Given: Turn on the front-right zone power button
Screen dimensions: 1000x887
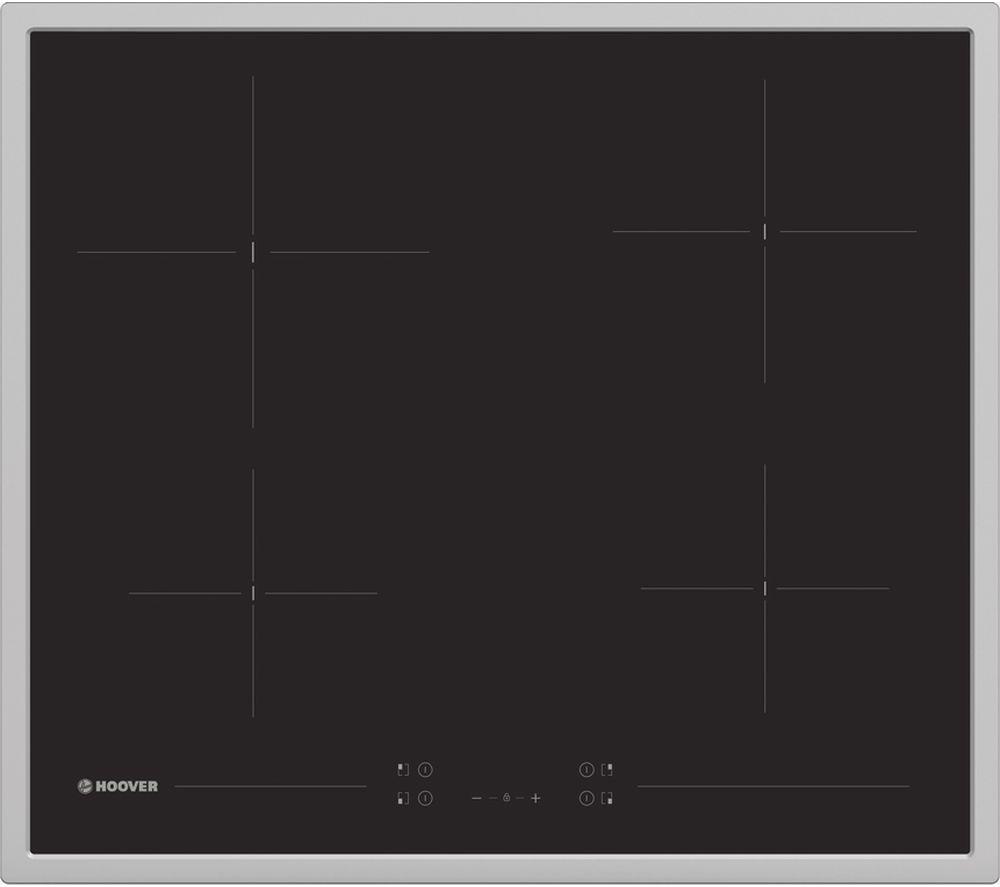Looking at the screenshot, I should (586, 798).
